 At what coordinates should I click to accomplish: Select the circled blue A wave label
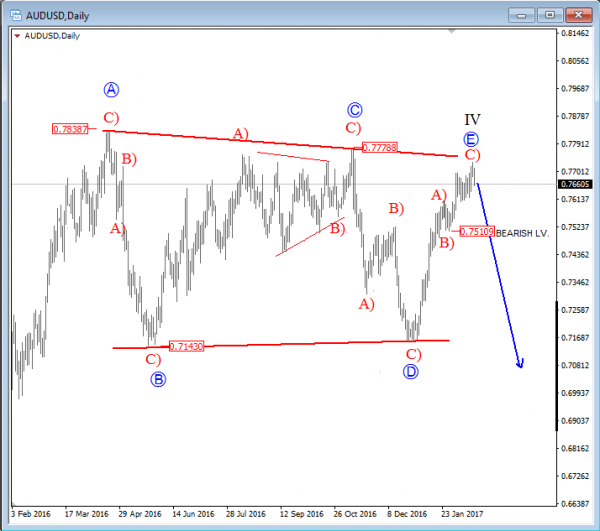[111, 90]
